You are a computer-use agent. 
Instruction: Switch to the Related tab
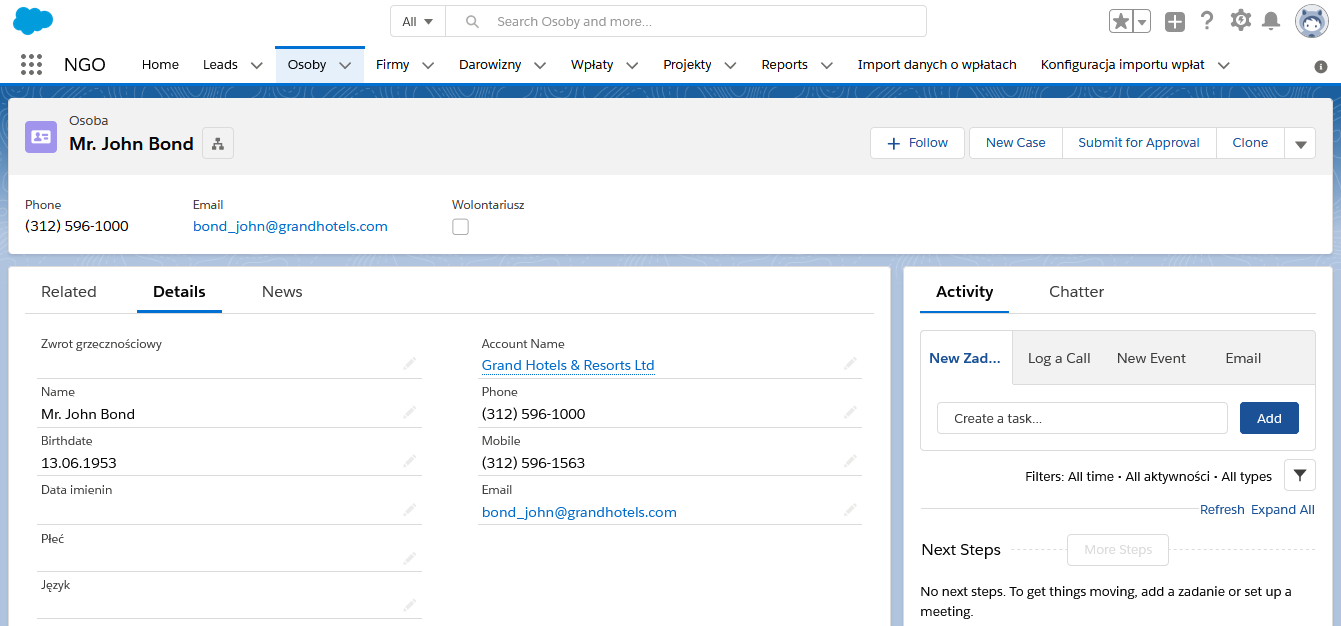pyautogui.click(x=69, y=292)
